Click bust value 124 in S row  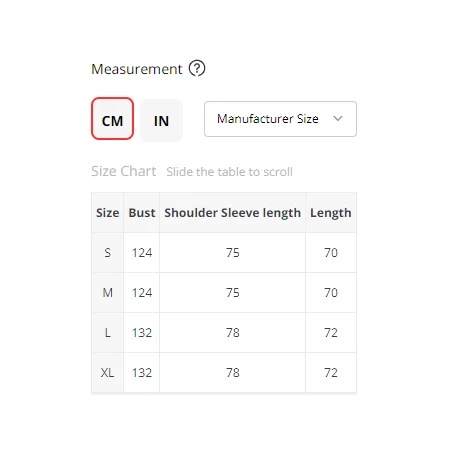[x=142, y=253]
